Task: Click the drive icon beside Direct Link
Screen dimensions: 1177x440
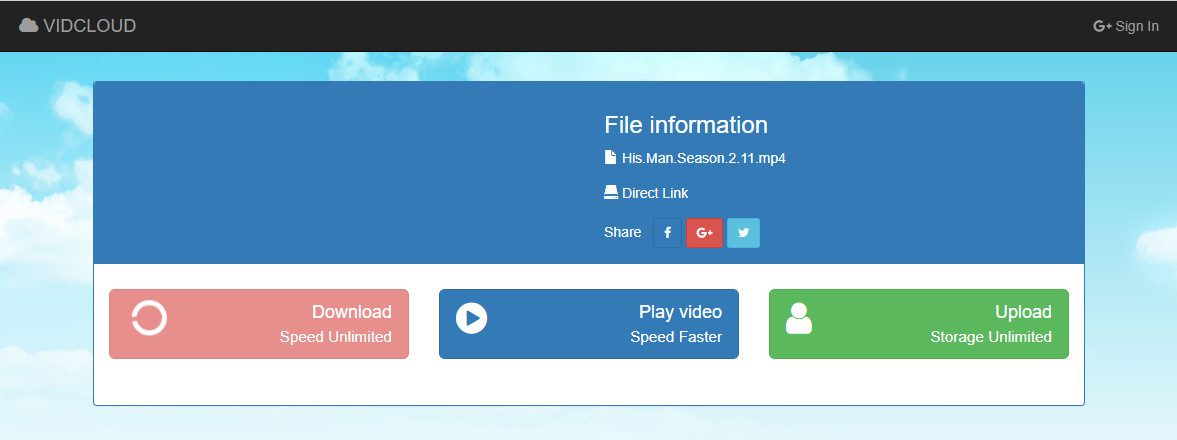Action: click(610, 193)
